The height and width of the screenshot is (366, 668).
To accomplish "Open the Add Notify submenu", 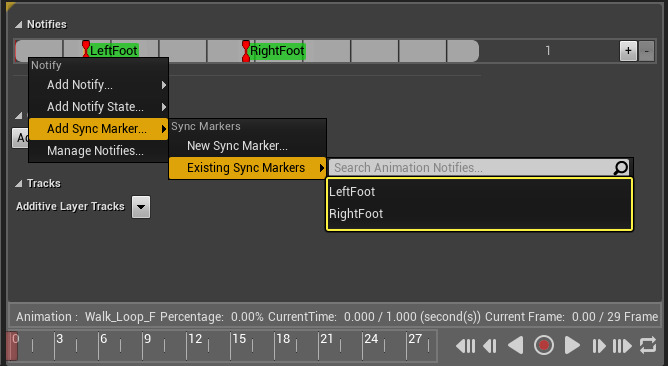I will (x=98, y=85).
